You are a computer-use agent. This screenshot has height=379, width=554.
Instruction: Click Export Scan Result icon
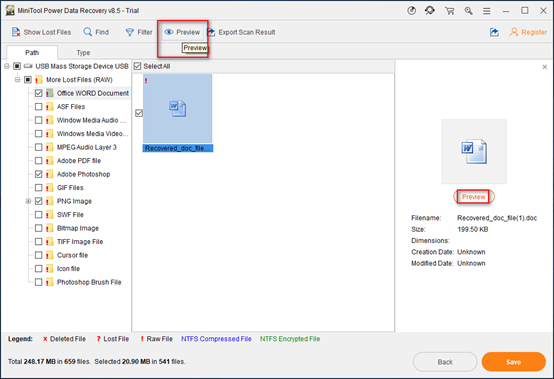click(211, 32)
